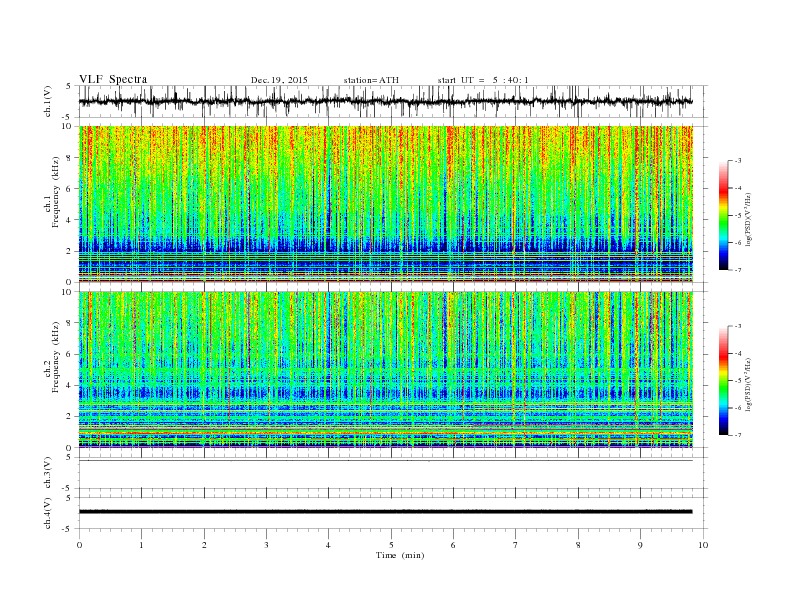
Task: Select the date text "Dec.19, 2015"
Action: (279, 80)
